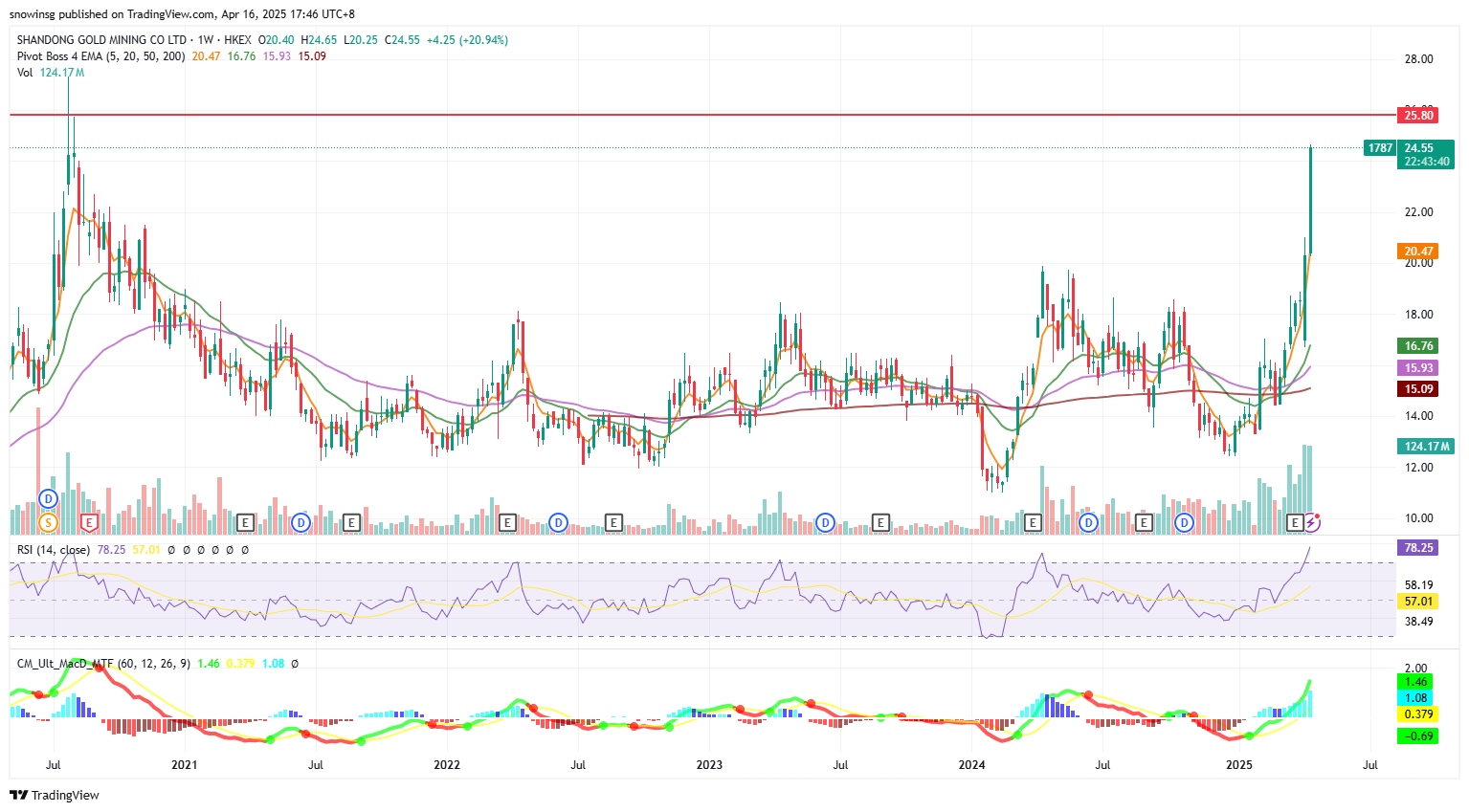Click the 18.00 price axis label
The width and height of the screenshot is (1469, 812).
(x=1418, y=315)
